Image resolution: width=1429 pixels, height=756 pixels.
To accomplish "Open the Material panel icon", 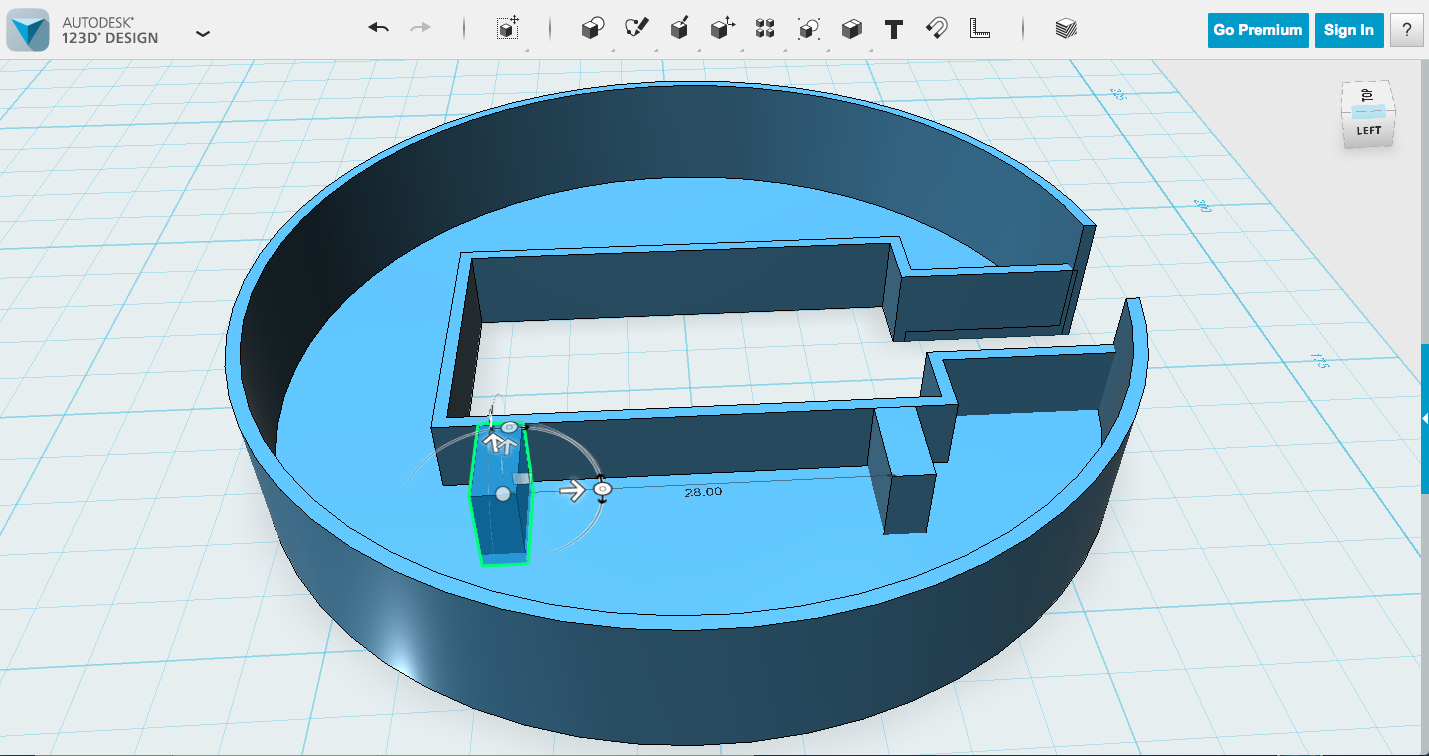I will pyautogui.click(x=1066, y=29).
